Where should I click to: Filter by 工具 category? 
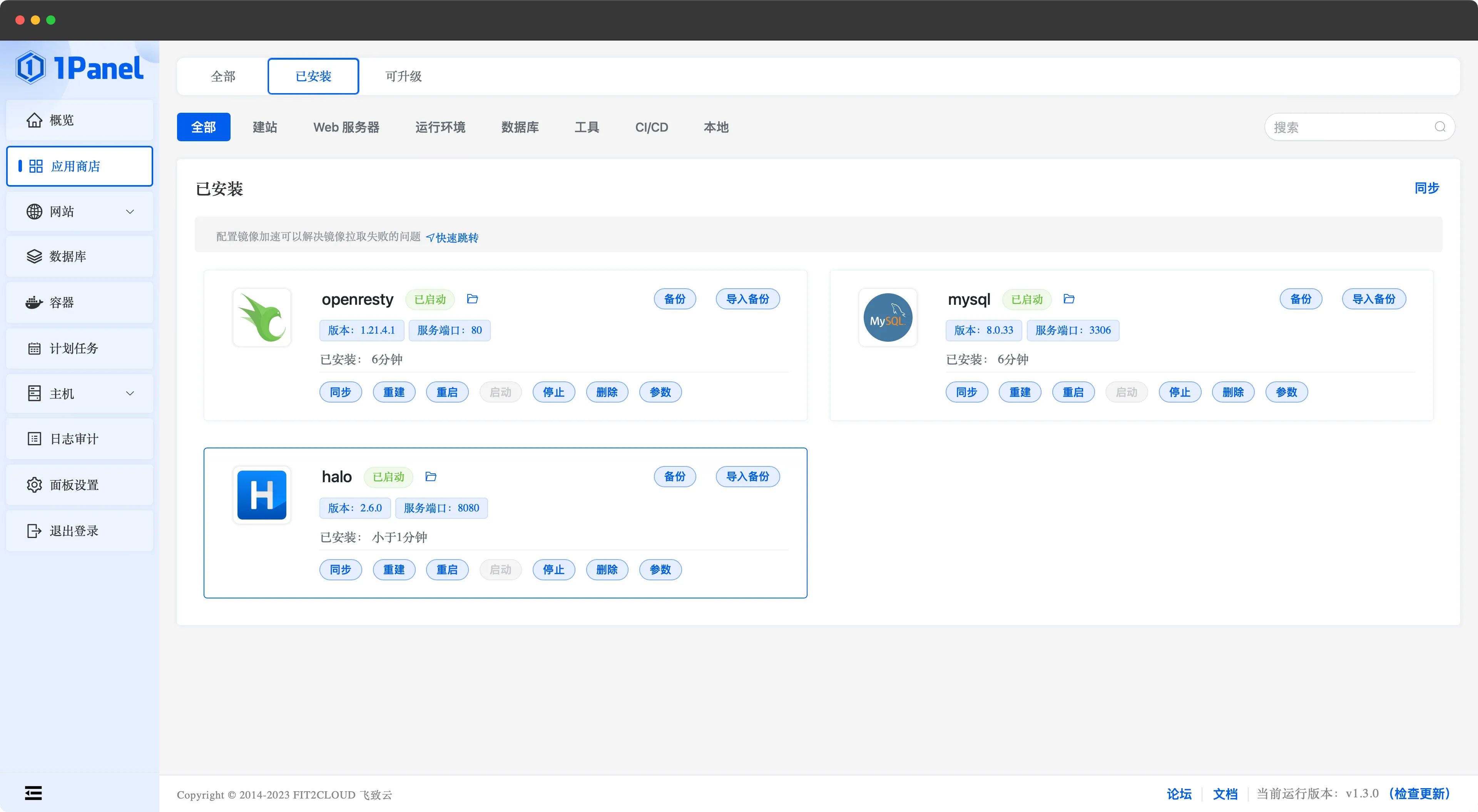587,127
